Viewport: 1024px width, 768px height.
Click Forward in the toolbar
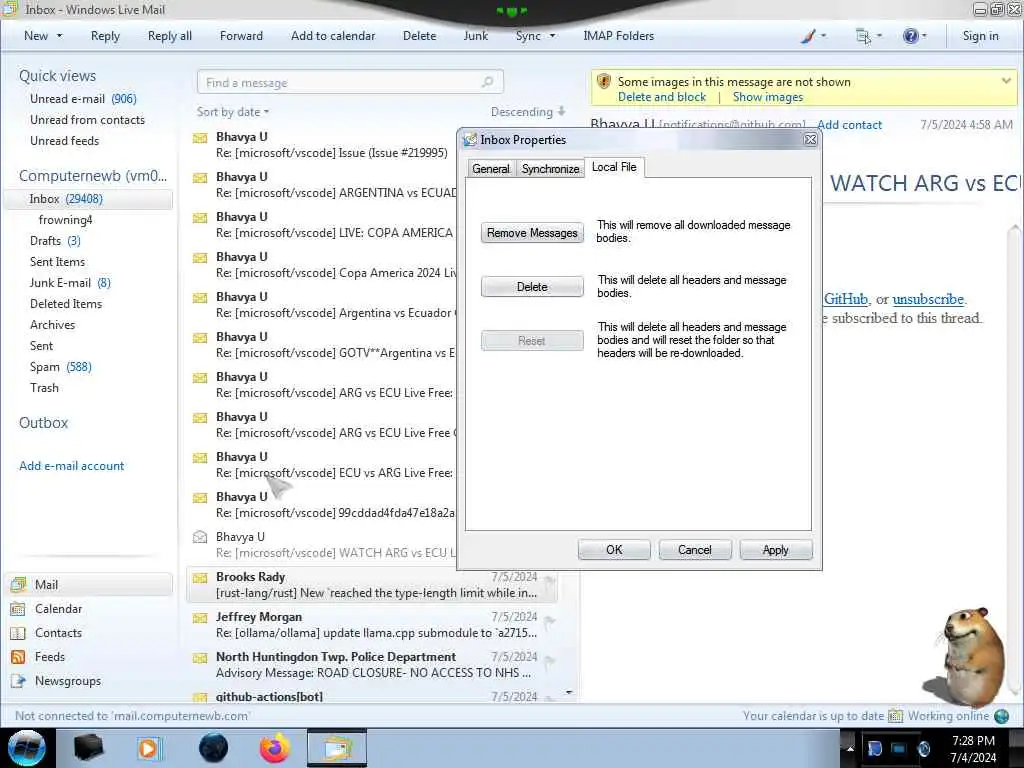(241, 36)
